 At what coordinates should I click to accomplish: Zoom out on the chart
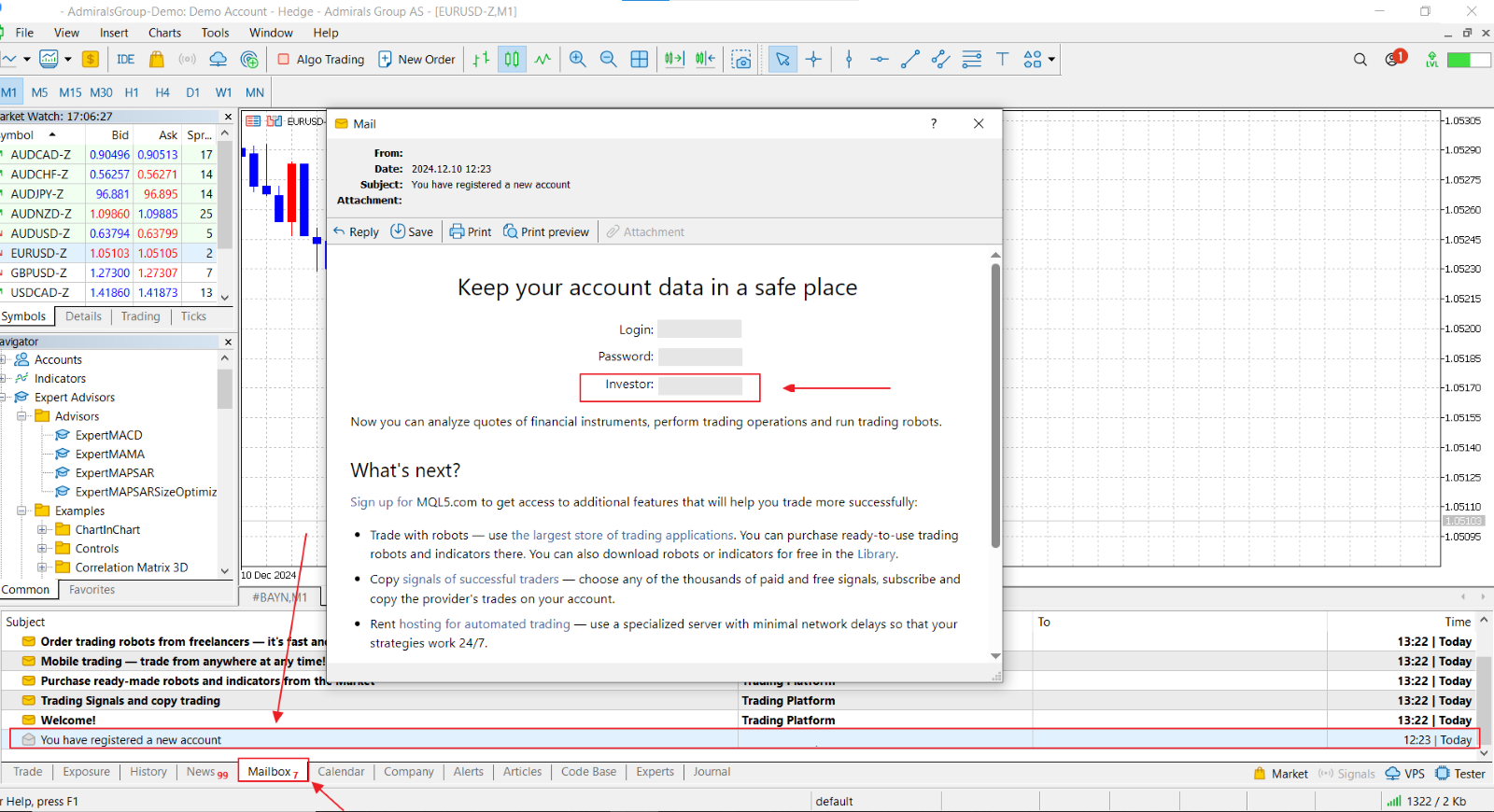pos(609,59)
